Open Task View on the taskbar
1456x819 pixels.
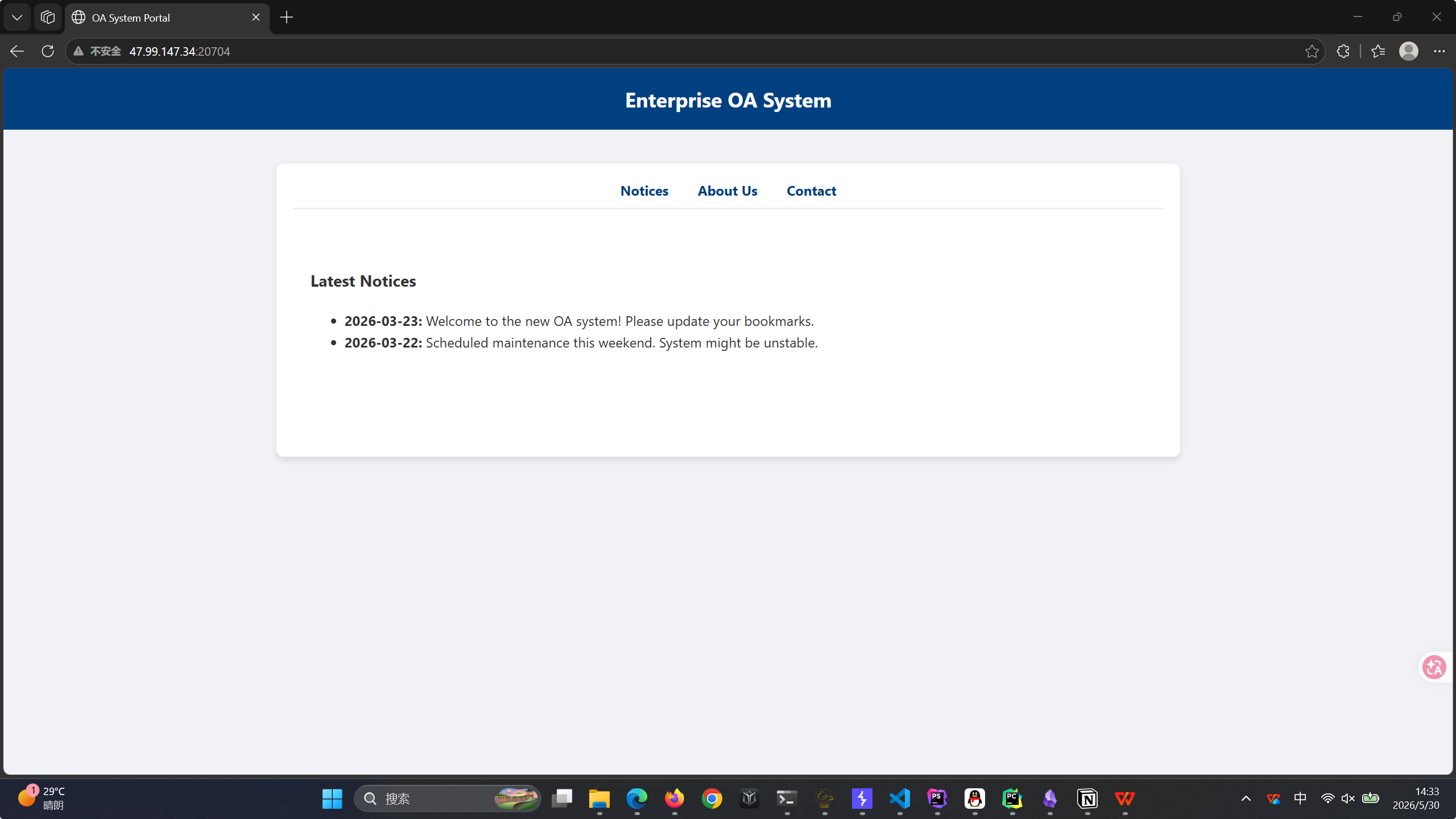pyautogui.click(x=562, y=799)
